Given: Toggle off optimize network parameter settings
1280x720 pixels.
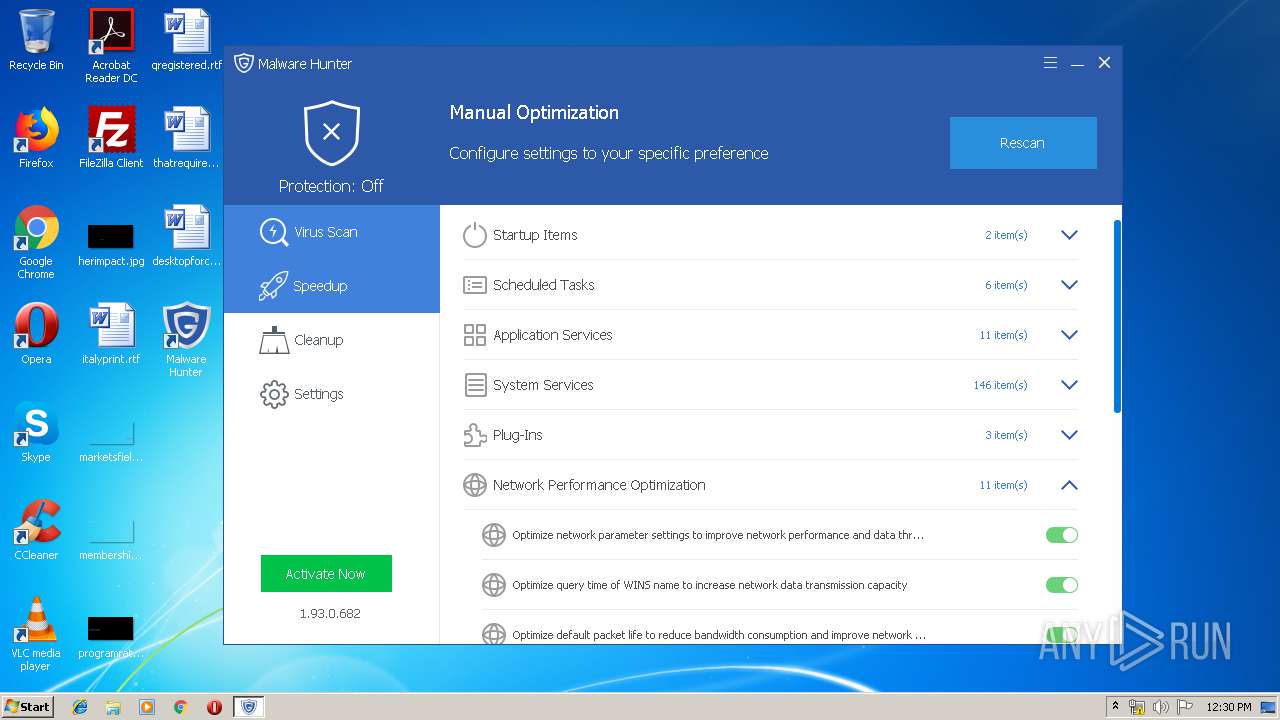Looking at the screenshot, I should click(x=1062, y=535).
